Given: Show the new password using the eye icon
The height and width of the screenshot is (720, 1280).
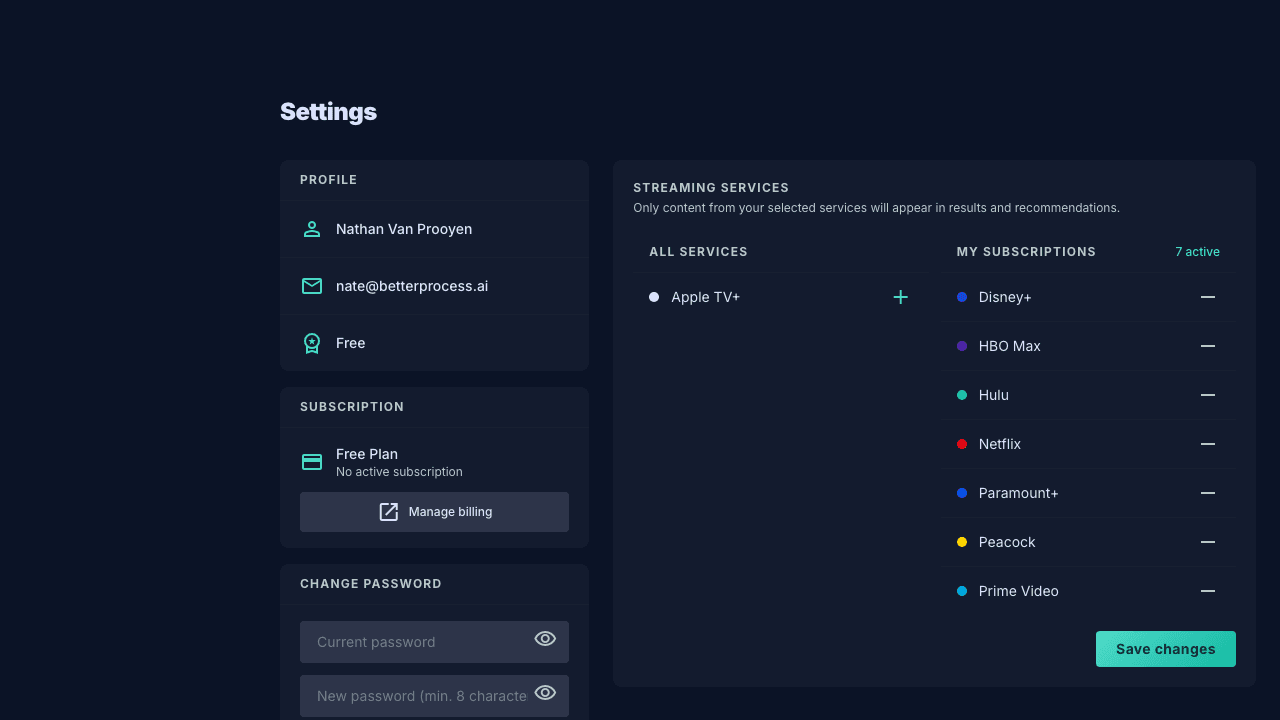Looking at the screenshot, I should [545, 692].
